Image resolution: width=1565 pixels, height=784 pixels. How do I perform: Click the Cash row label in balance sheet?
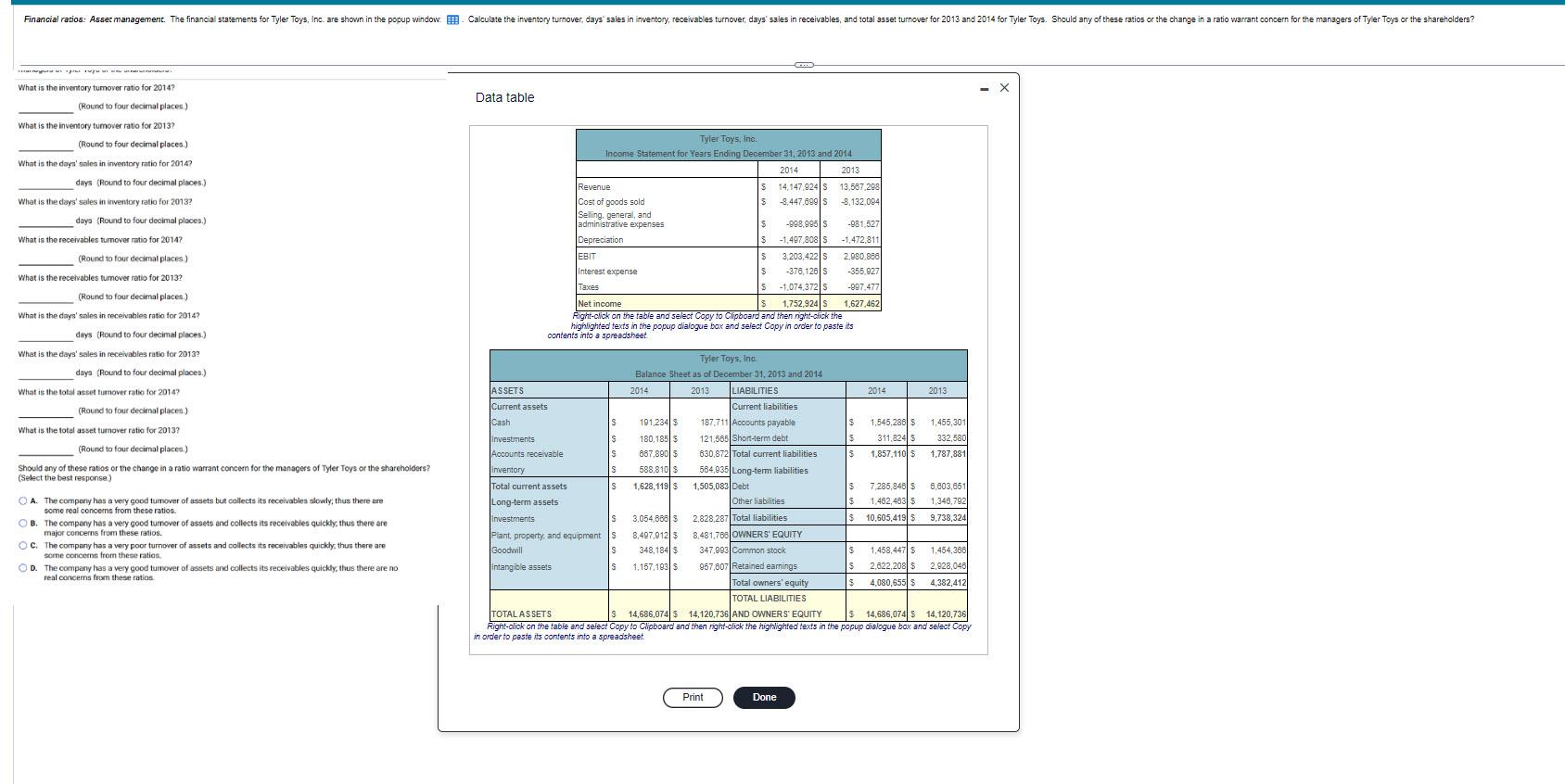point(501,423)
